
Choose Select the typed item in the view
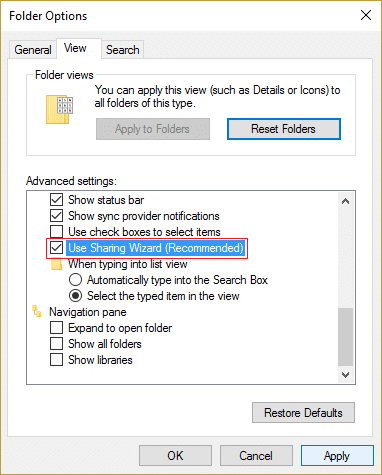pos(75,296)
